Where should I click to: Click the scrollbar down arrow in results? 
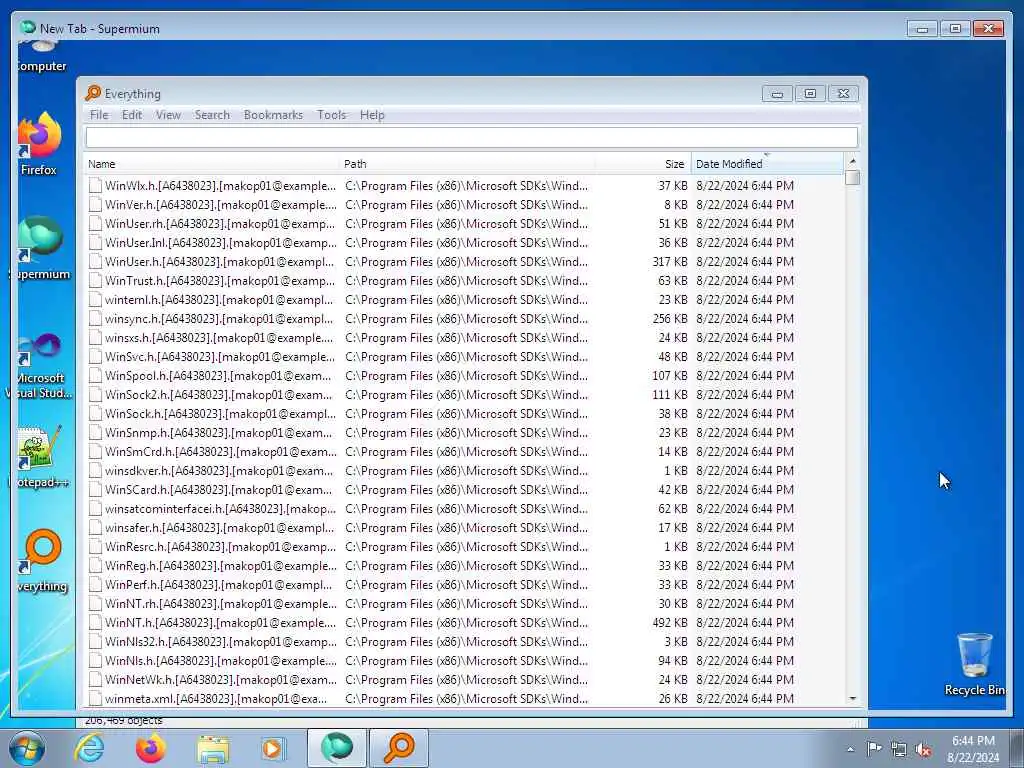coord(852,699)
